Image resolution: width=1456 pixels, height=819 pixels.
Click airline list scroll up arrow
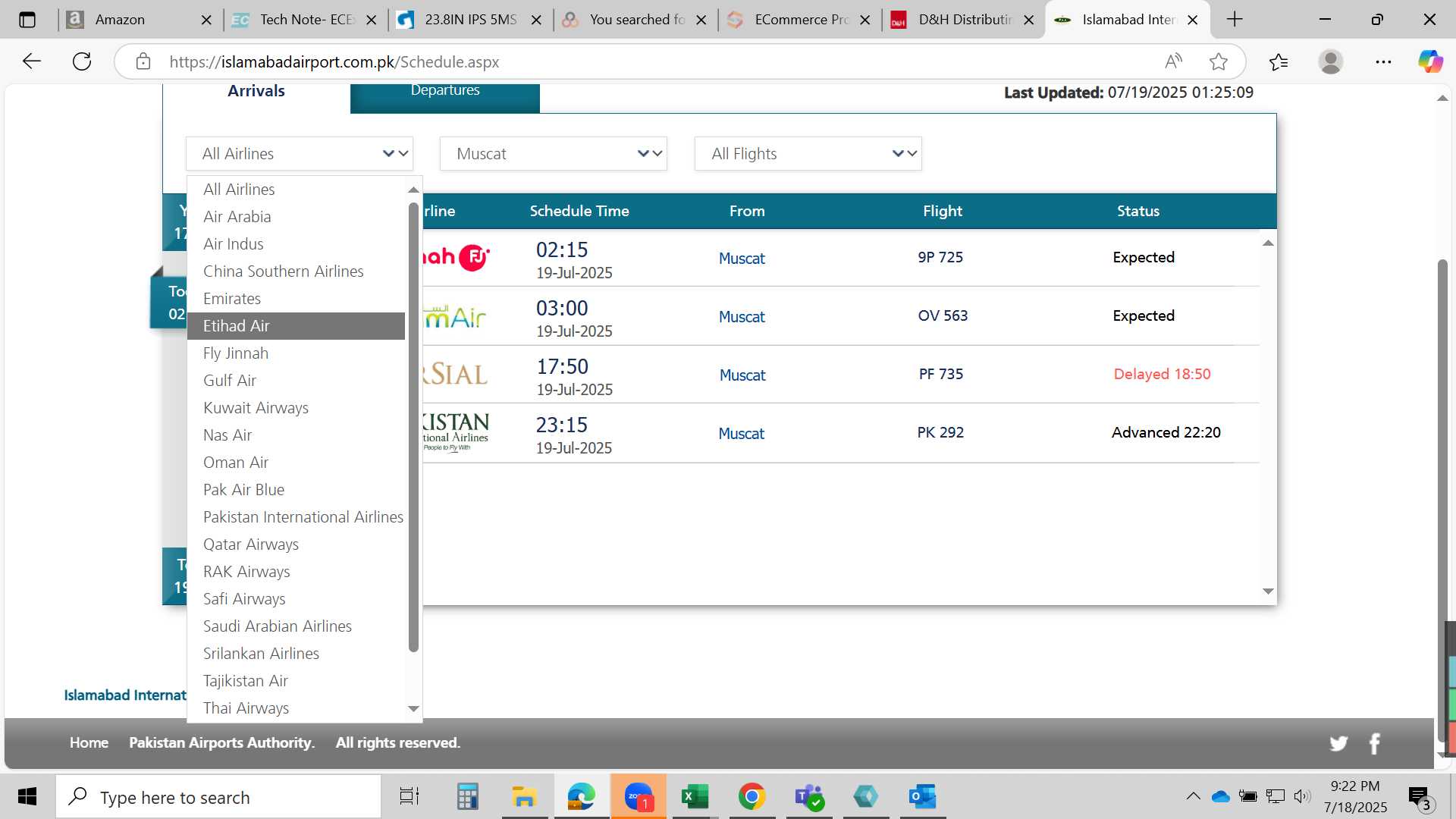click(x=413, y=190)
